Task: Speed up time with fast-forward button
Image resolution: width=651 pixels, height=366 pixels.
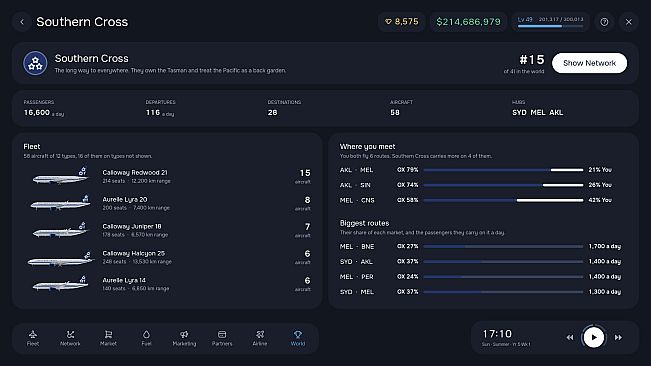Action: point(618,337)
